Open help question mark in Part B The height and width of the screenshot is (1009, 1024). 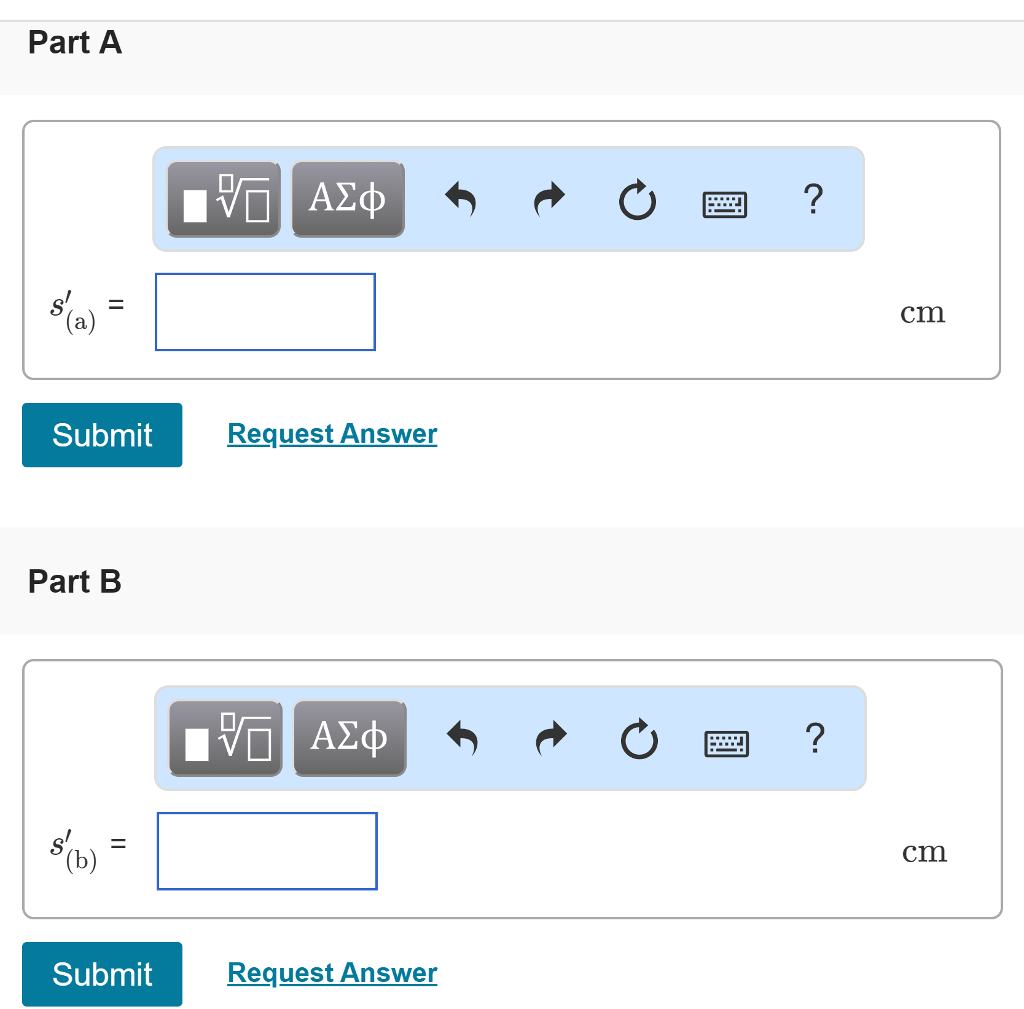click(x=815, y=739)
